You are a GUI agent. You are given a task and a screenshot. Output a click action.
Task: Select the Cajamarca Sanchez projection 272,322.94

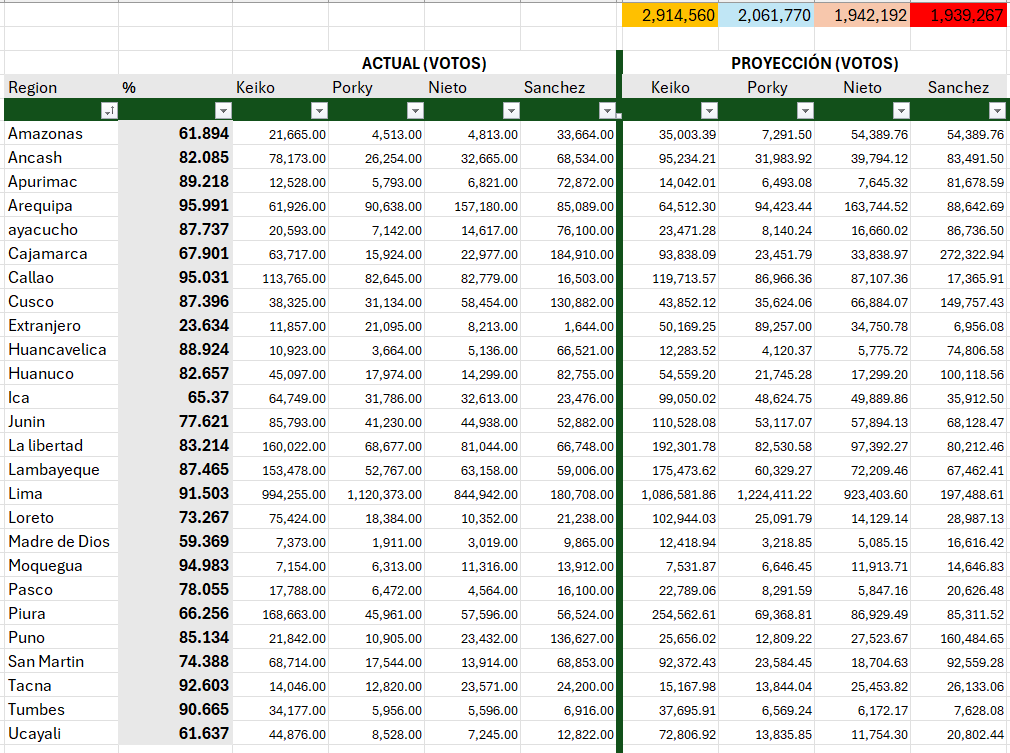coord(958,254)
